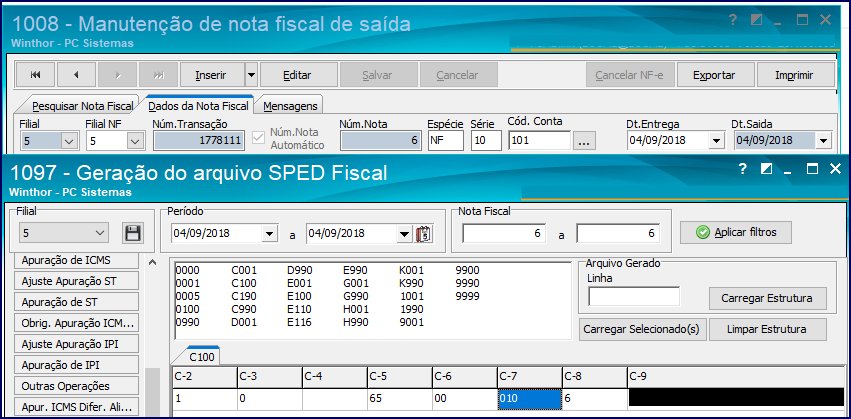Viewport: 851px width, 419px height.
Task: Select the C100 tab
Action: [202, 357]
